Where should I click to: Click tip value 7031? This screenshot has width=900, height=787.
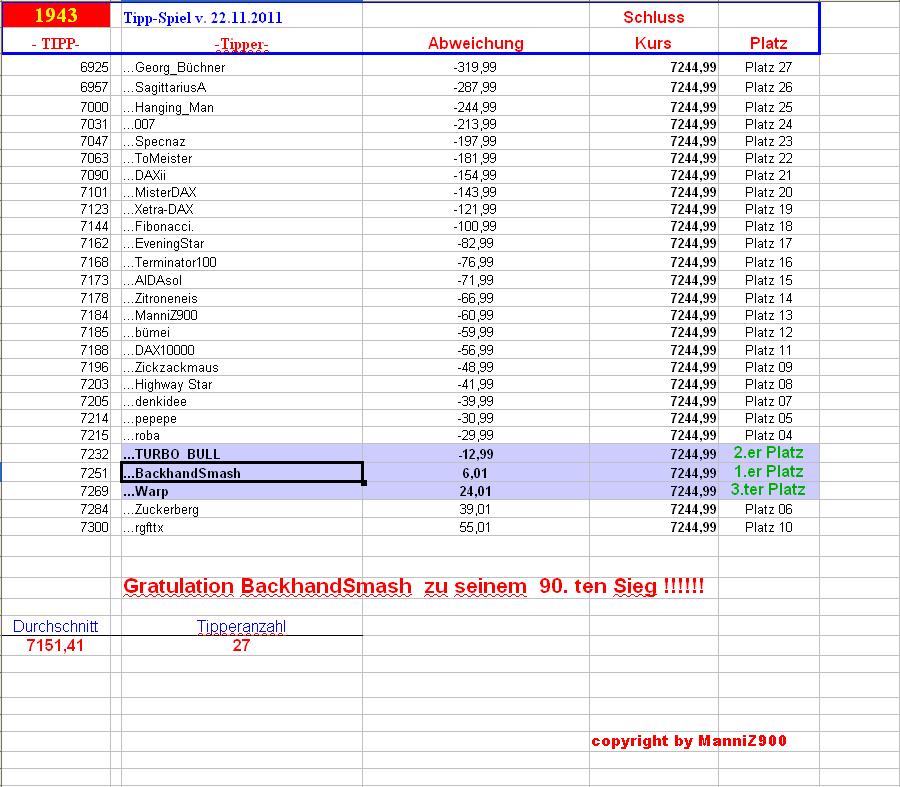point(94,125)
